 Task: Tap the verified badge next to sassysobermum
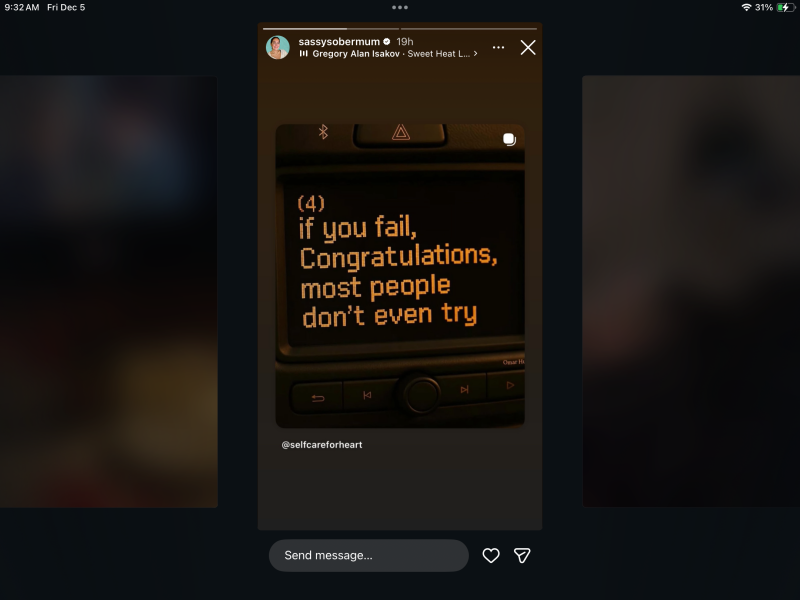point(387,41)
